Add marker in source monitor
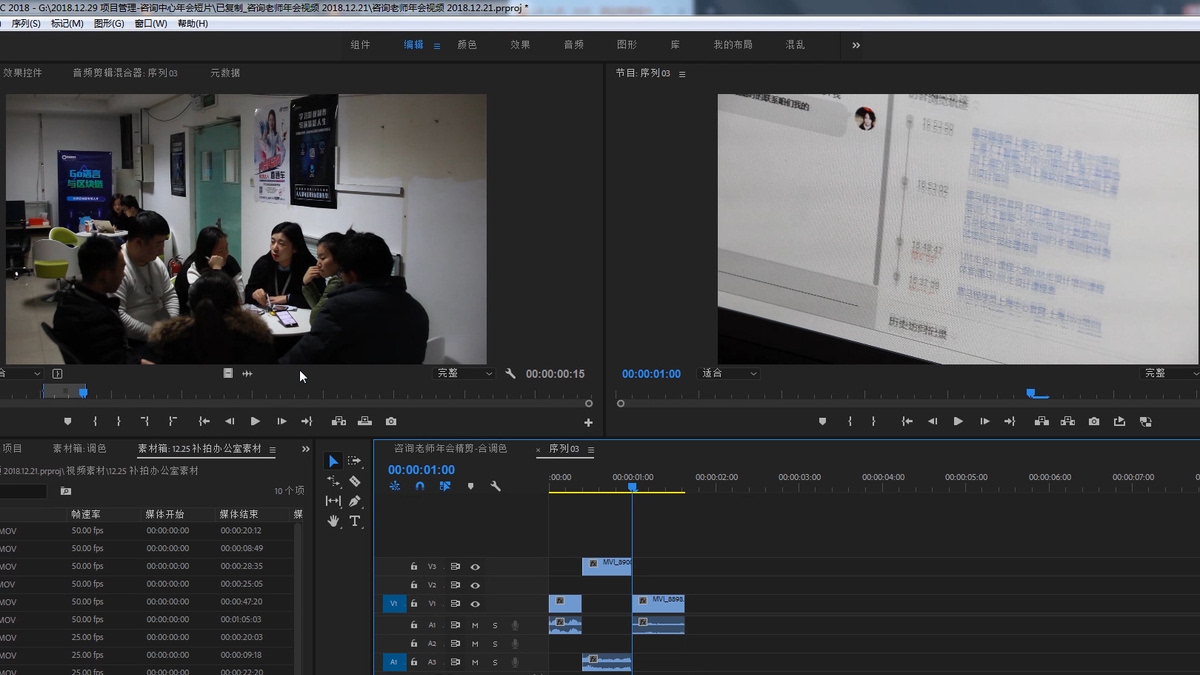Image resolution: width=1200 pixels, height=675 pixels. (68, 421)
